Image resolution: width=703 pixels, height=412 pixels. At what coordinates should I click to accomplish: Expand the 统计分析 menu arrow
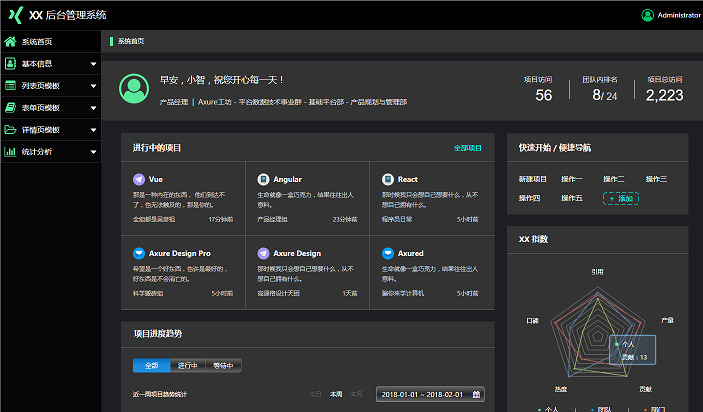(x=93, y=152)
